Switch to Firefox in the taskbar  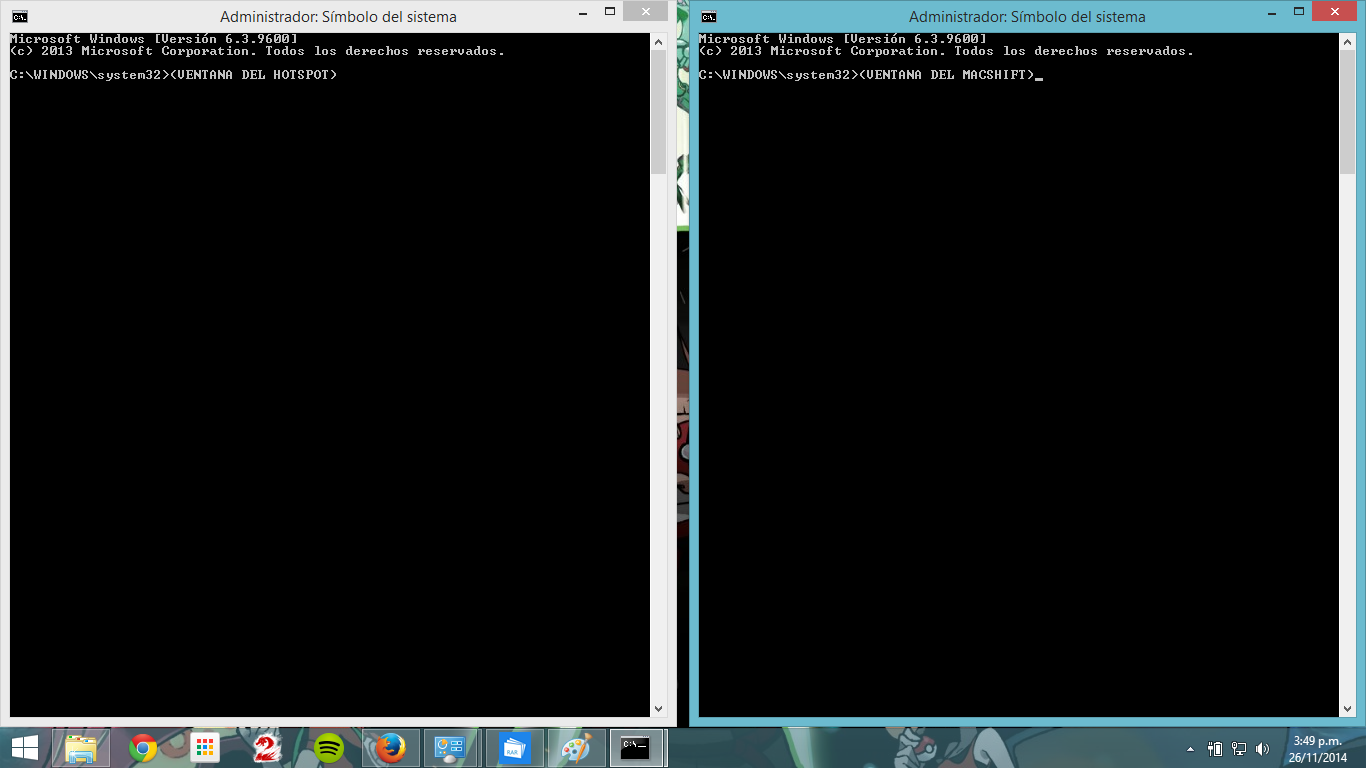tap(390, 748)
